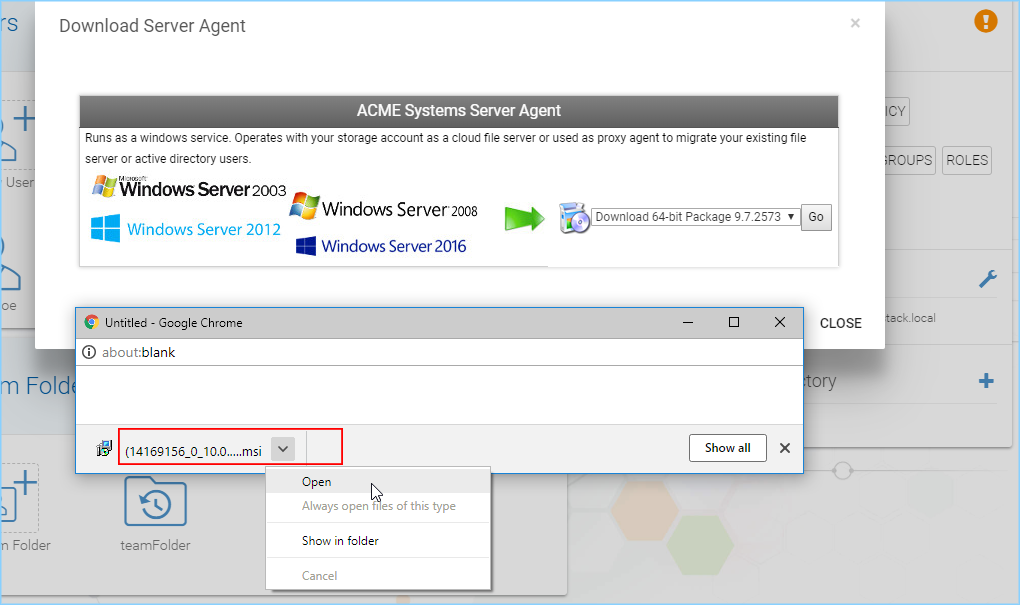
Task: Click the add user plus icon
Action: pyautogui.click(x=25, y=118)
